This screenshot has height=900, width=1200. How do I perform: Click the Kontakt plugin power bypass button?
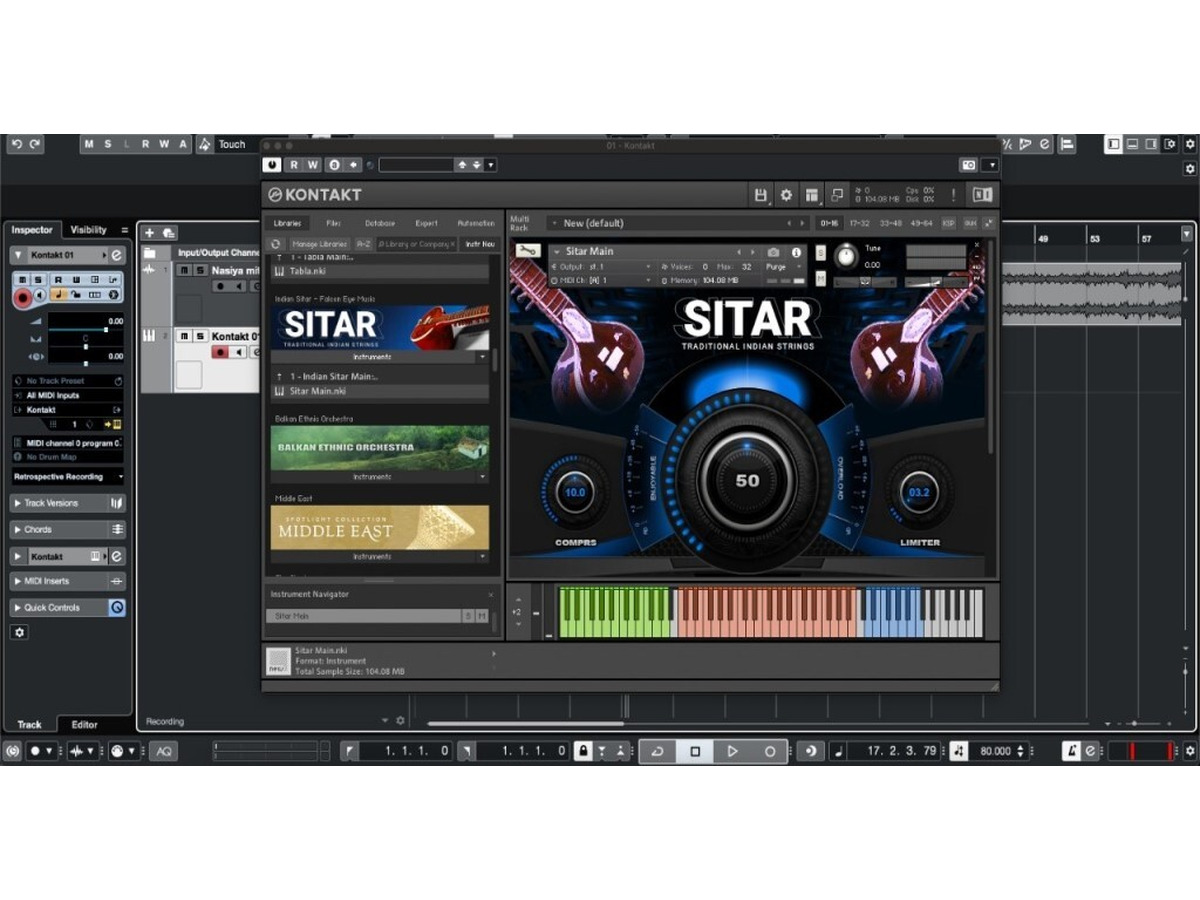272,165
